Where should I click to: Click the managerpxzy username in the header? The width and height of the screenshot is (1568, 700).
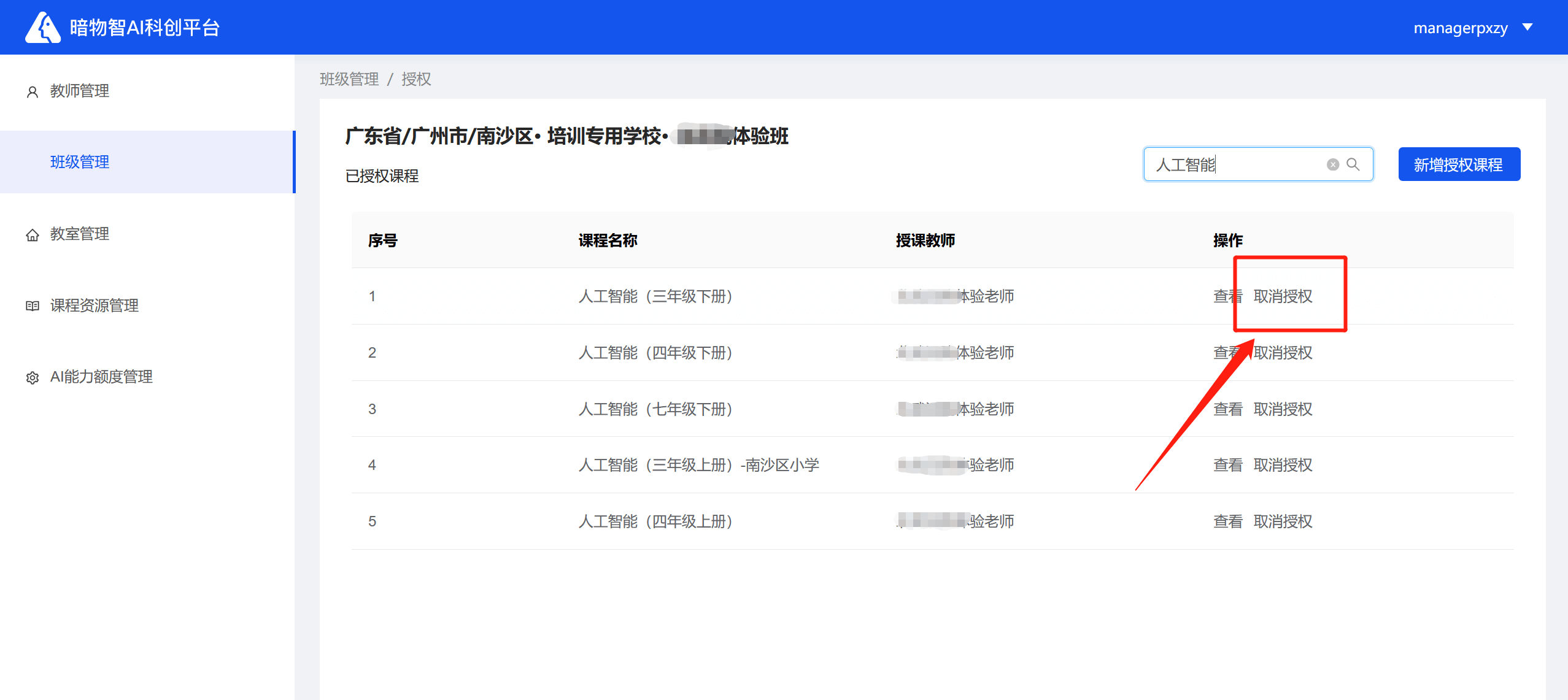[1460, 28]
